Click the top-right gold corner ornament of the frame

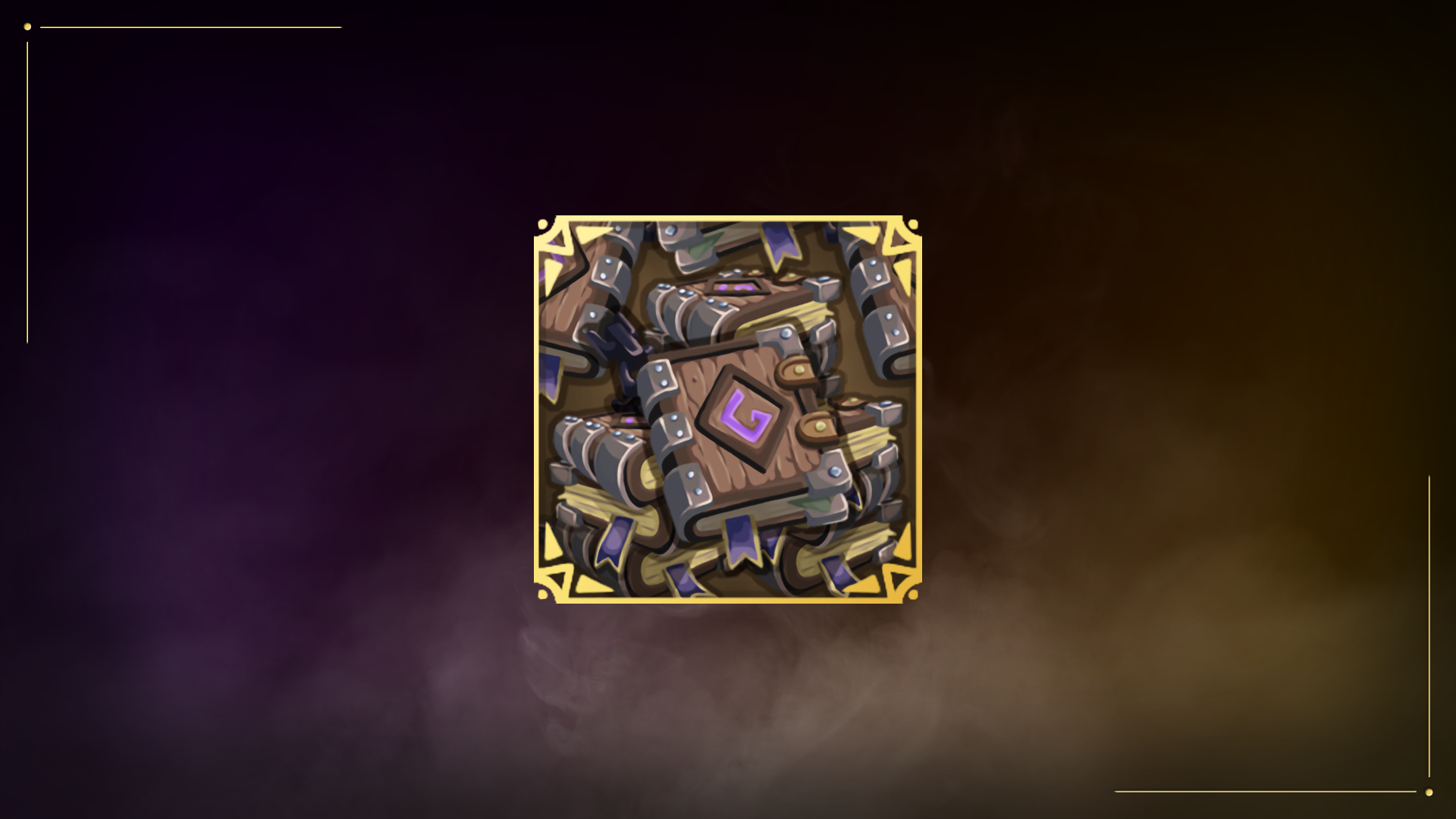click(900, 237)
